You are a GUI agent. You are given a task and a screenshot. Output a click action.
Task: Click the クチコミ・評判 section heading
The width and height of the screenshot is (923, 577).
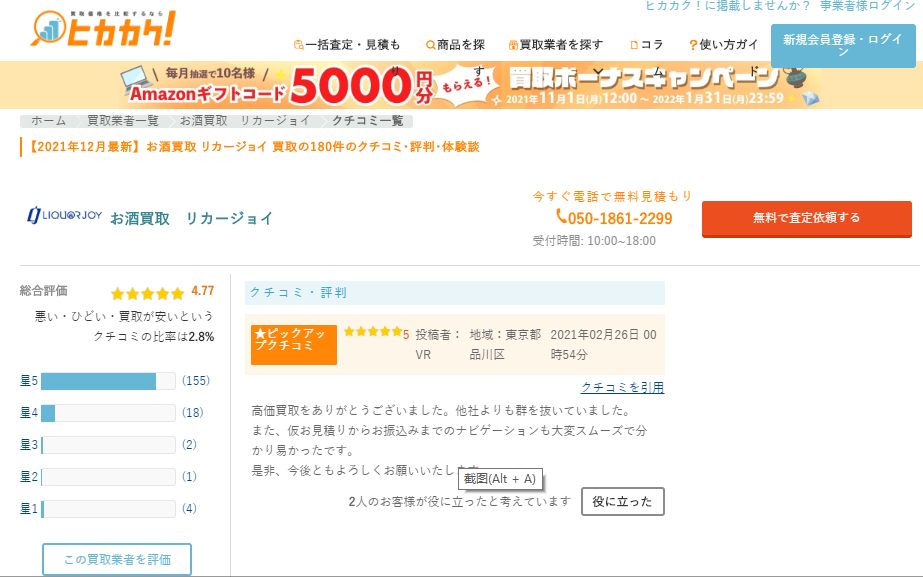(x=298, y=293)
